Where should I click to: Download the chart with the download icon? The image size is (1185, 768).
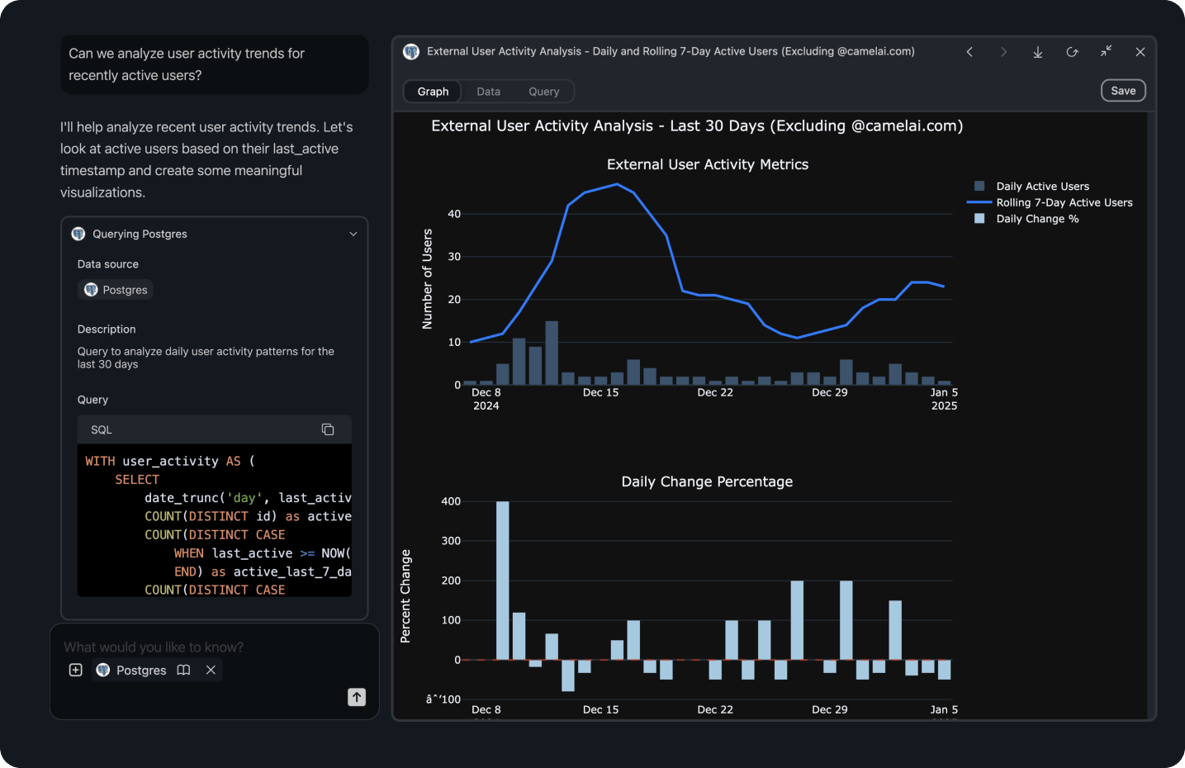1038,52
